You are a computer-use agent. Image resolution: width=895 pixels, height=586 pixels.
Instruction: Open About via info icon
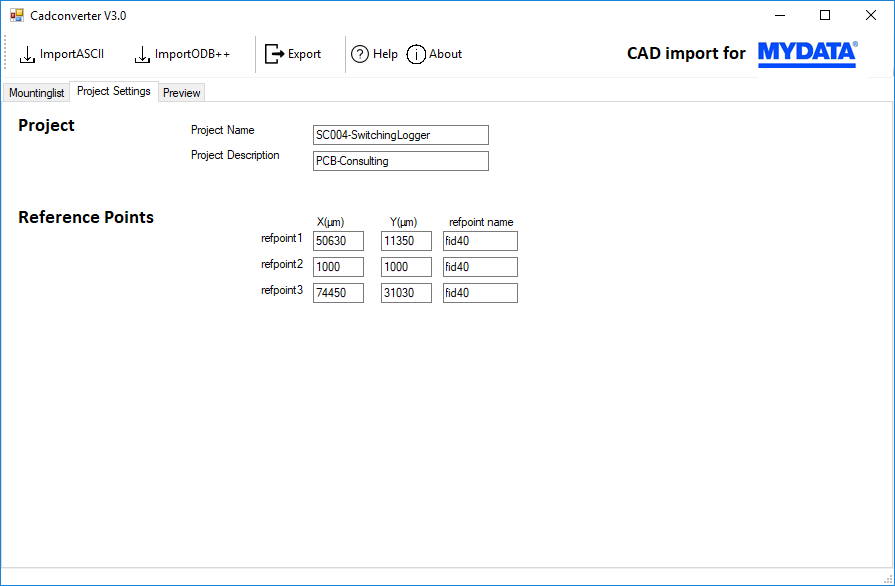tap(416, 54)
